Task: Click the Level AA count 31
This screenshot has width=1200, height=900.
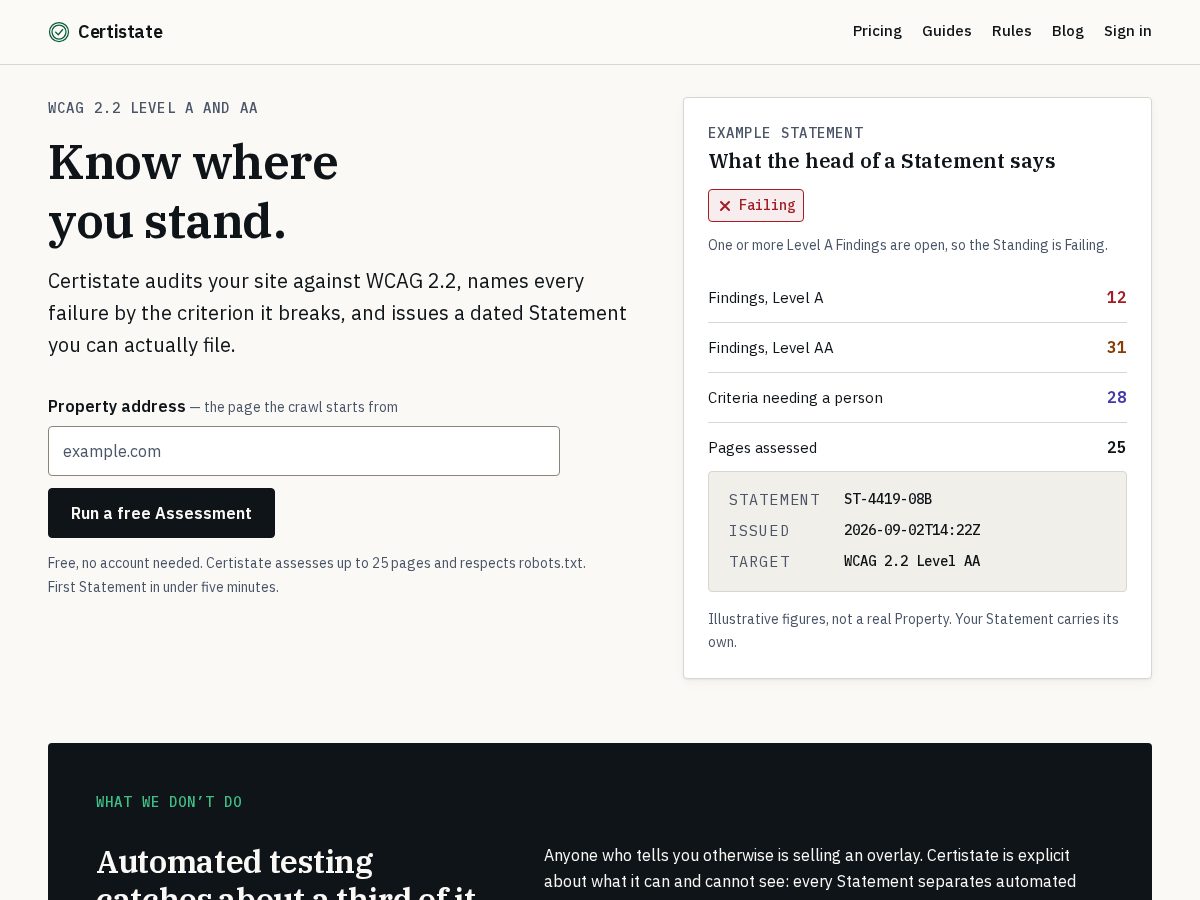Action: [x=1116, y=347]
